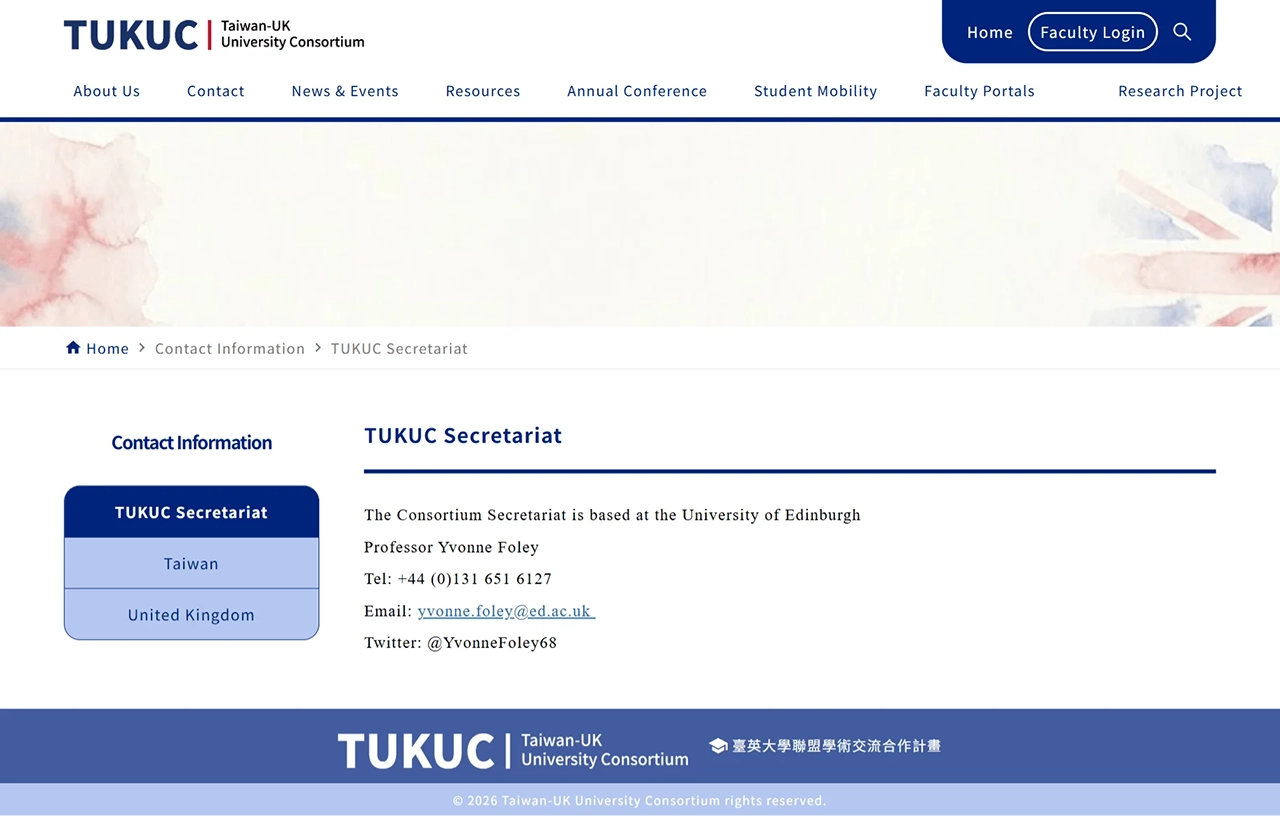Click the graduation cap icon in footer
The height and width of the screenshot is (816, 1280).
(x=718, y=746)
